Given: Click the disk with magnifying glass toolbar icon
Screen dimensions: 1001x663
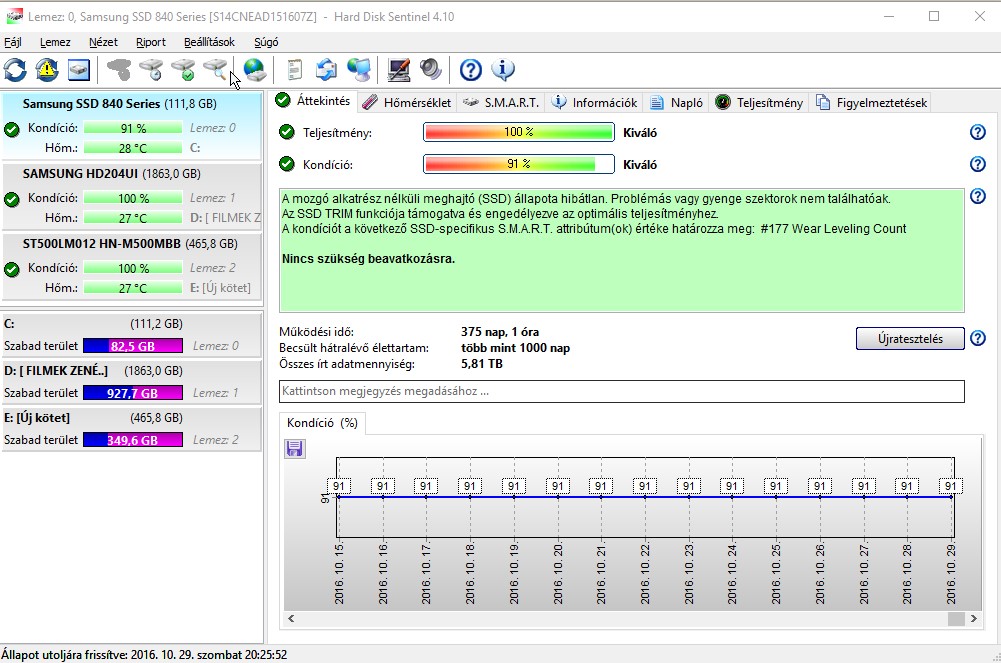Looking at the screenshot, I should click(215, 70).
